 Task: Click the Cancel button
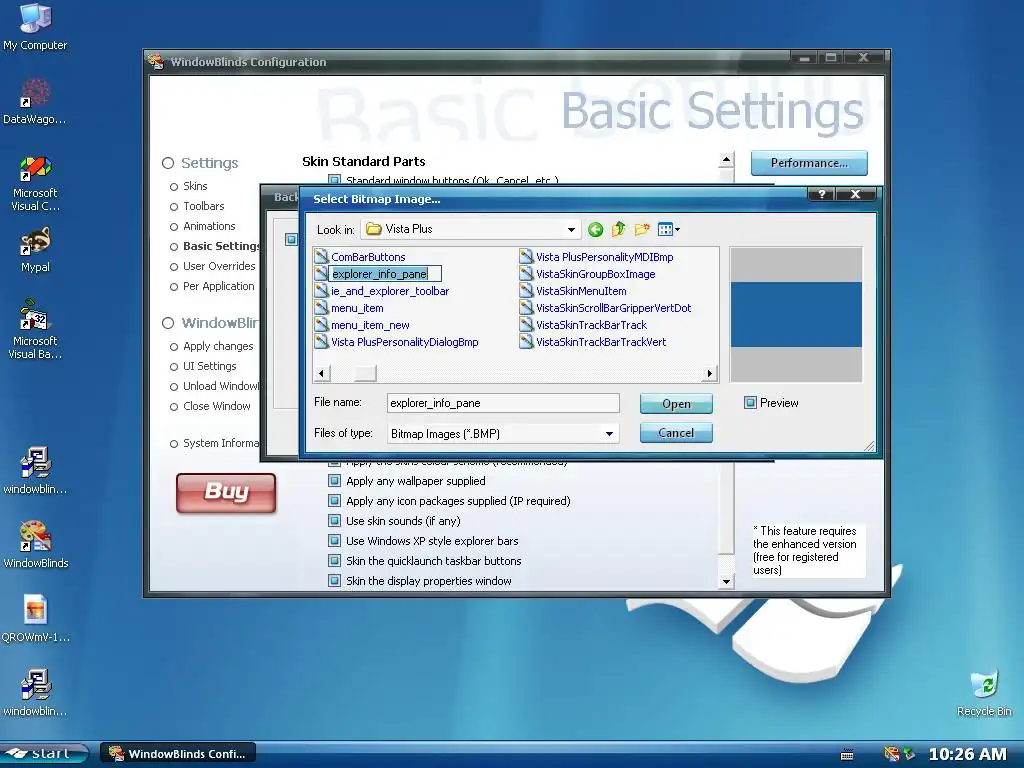point(676,432)
